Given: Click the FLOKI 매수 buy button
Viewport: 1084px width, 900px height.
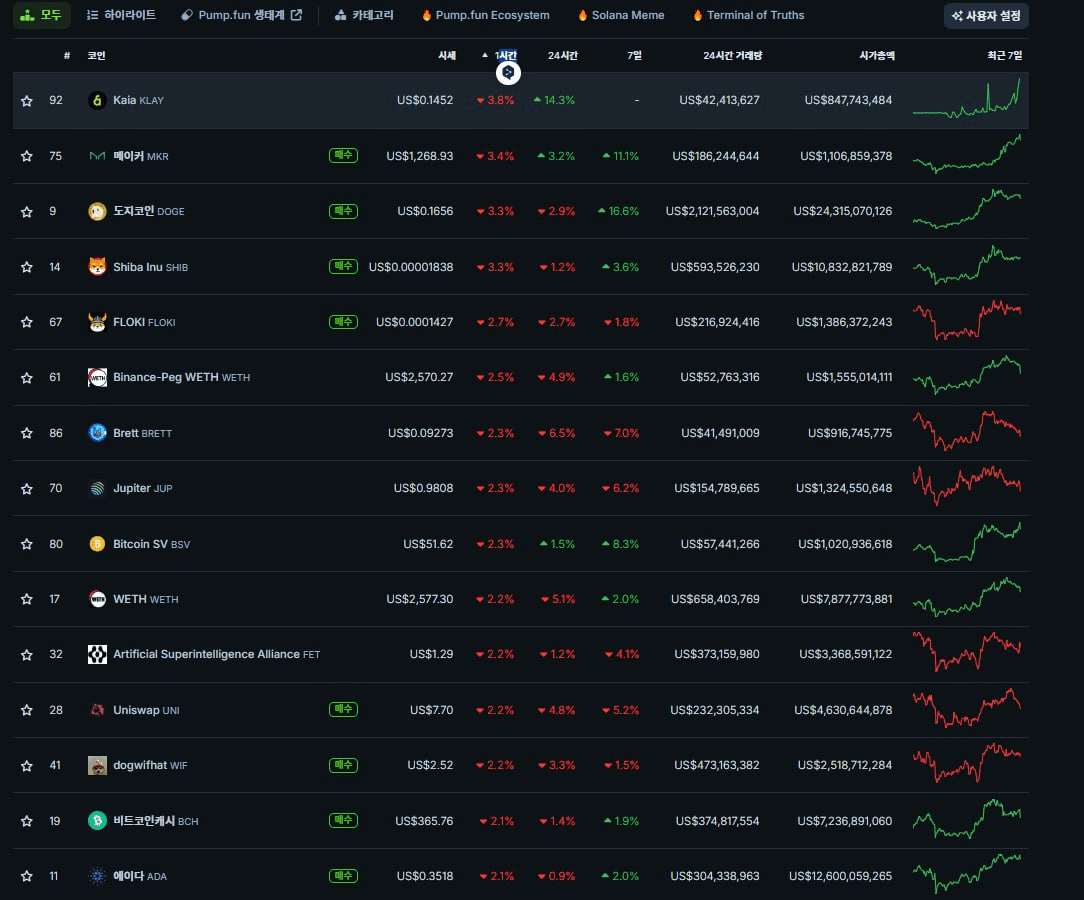Looking at the screenshot, I should (344, 322).
